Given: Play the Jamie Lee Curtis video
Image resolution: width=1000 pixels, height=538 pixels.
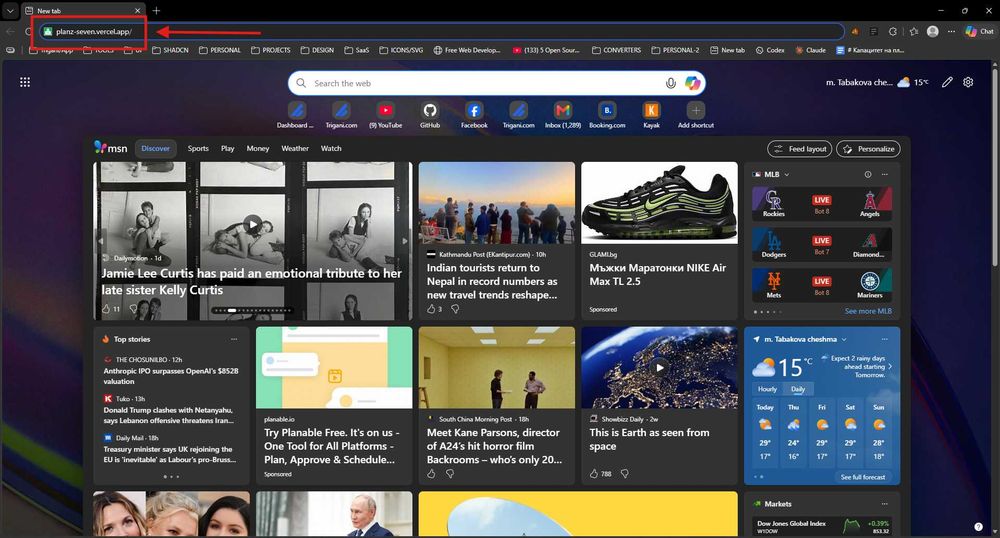Looking at the screenshot, I should pos(253,224).
